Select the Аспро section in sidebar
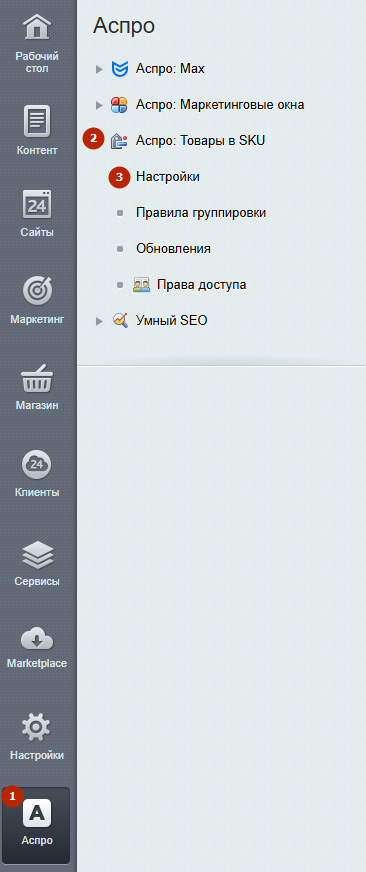Screen dimensions: 366x872 click(x=37, y=824)
